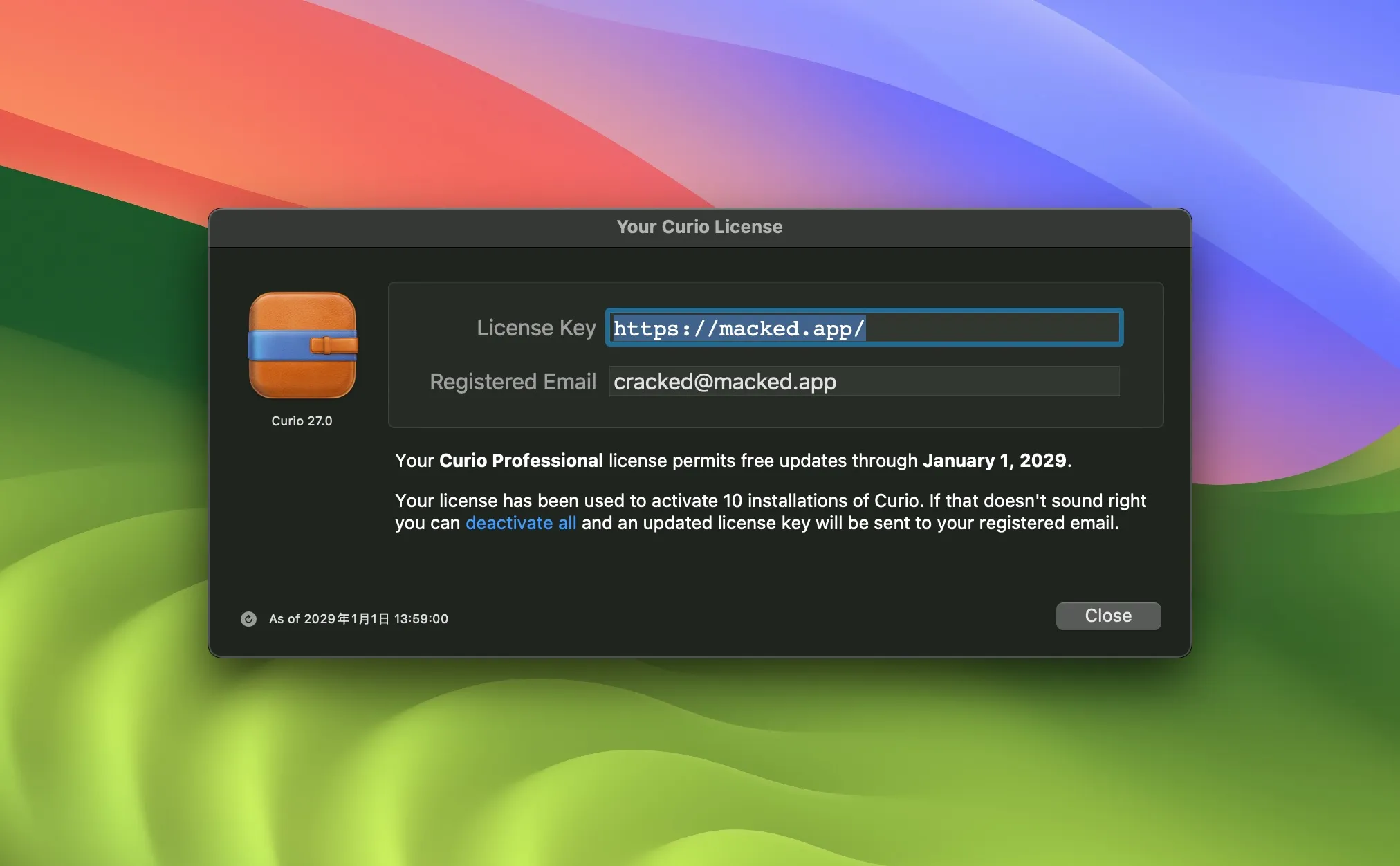Click the 'As of 2029年1月1日' timestamp text

pos(358,619)
